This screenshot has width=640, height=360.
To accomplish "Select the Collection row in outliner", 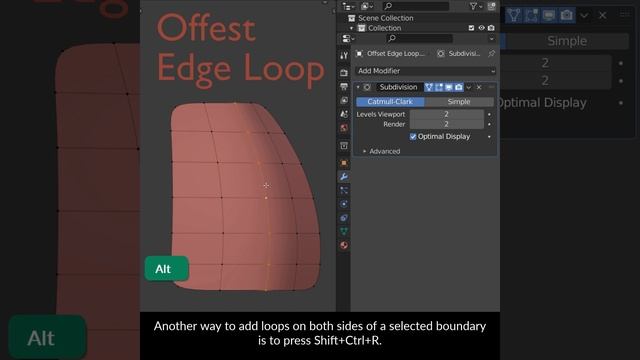I will pos(418,28).
